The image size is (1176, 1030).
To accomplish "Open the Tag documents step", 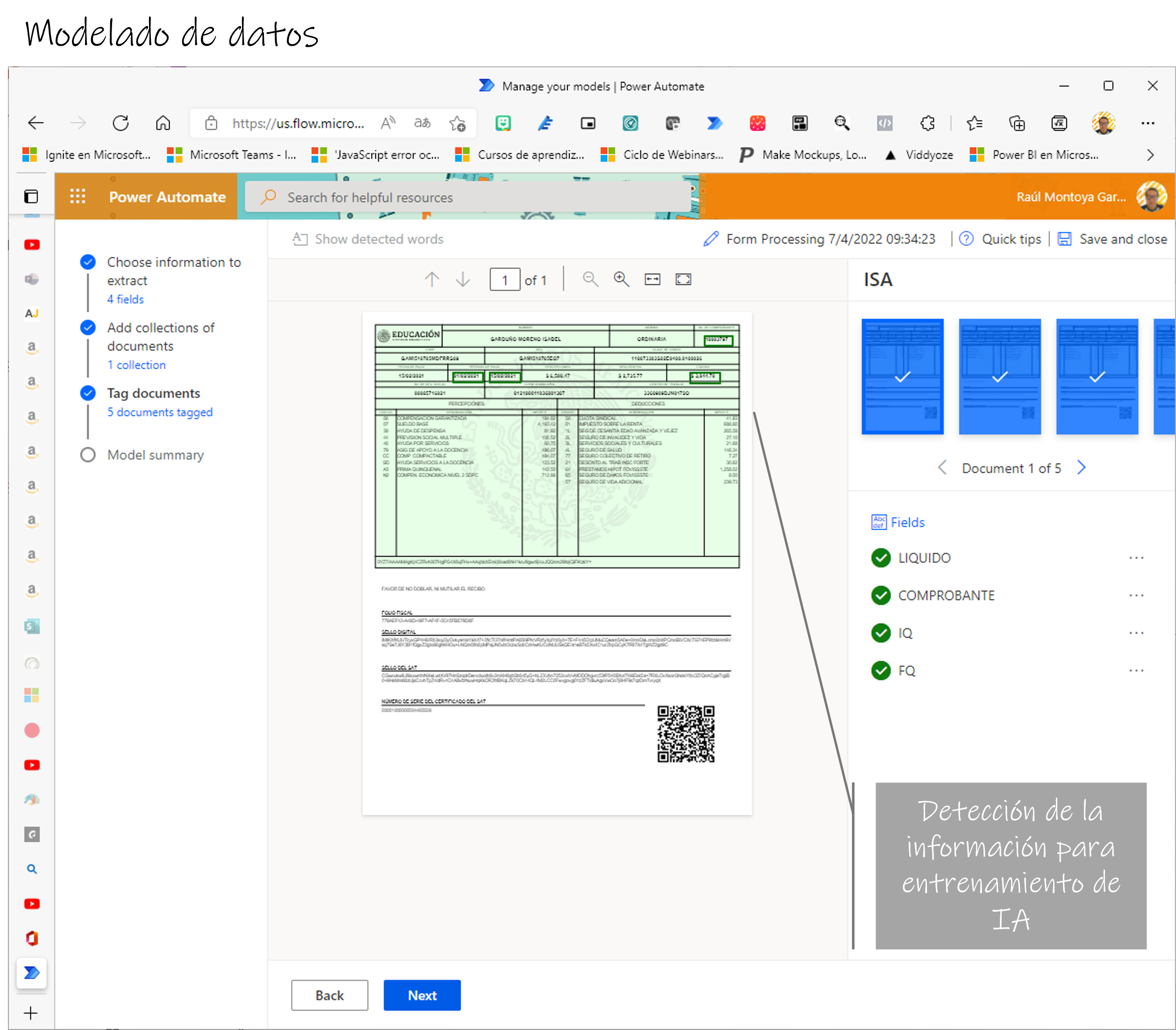I will 153,393.
